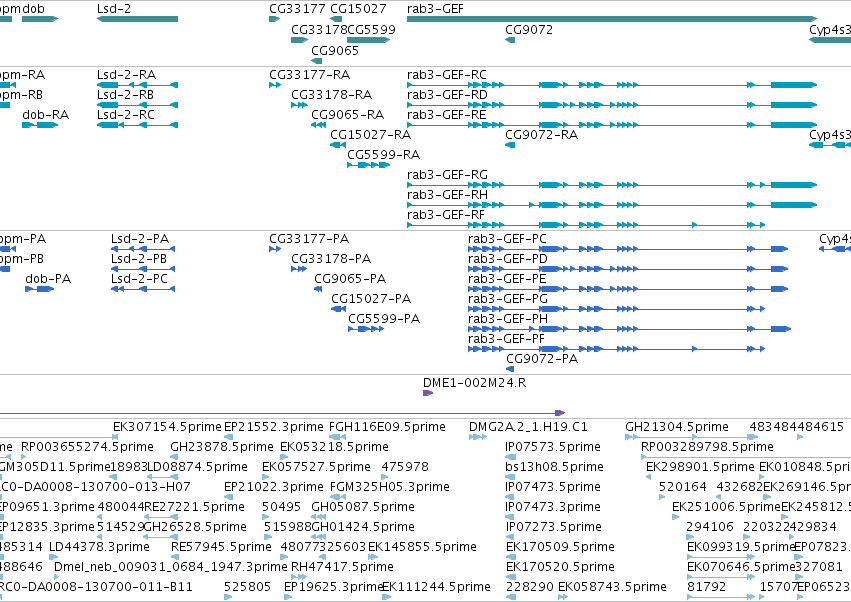Click the RP003289798.5prime EST label
Screen dimensions: 851x602
tap(707, 447)
